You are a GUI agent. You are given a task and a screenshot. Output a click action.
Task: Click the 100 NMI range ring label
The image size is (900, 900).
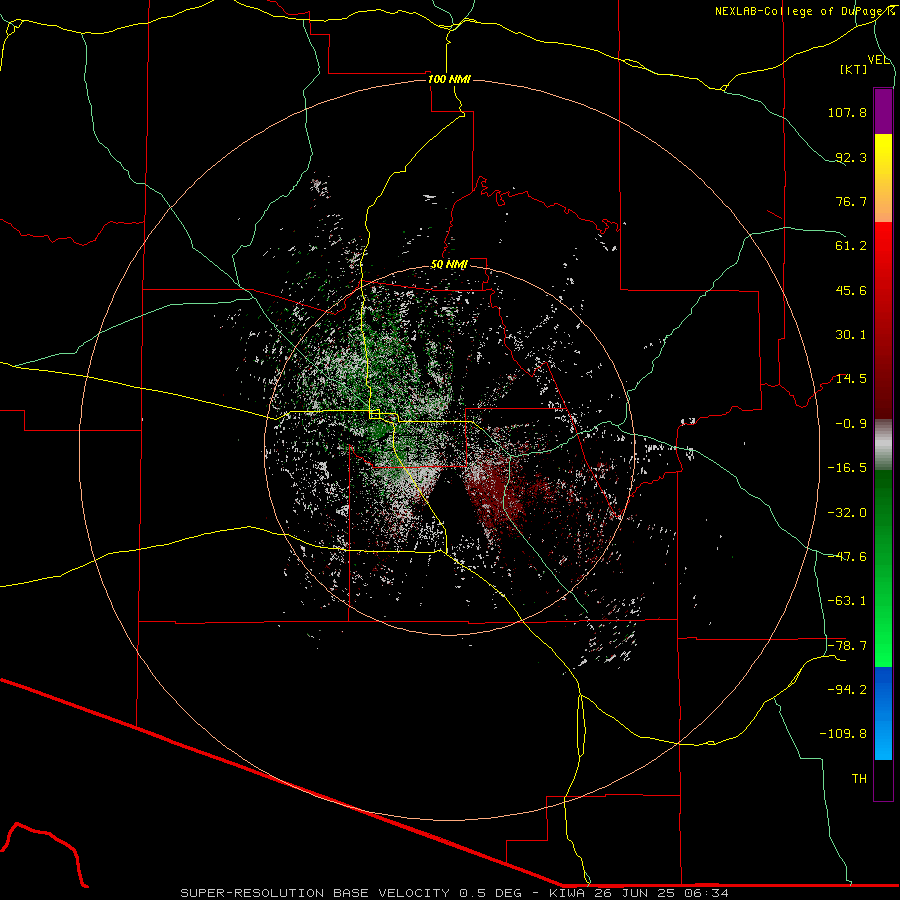[x=449, y=79]
